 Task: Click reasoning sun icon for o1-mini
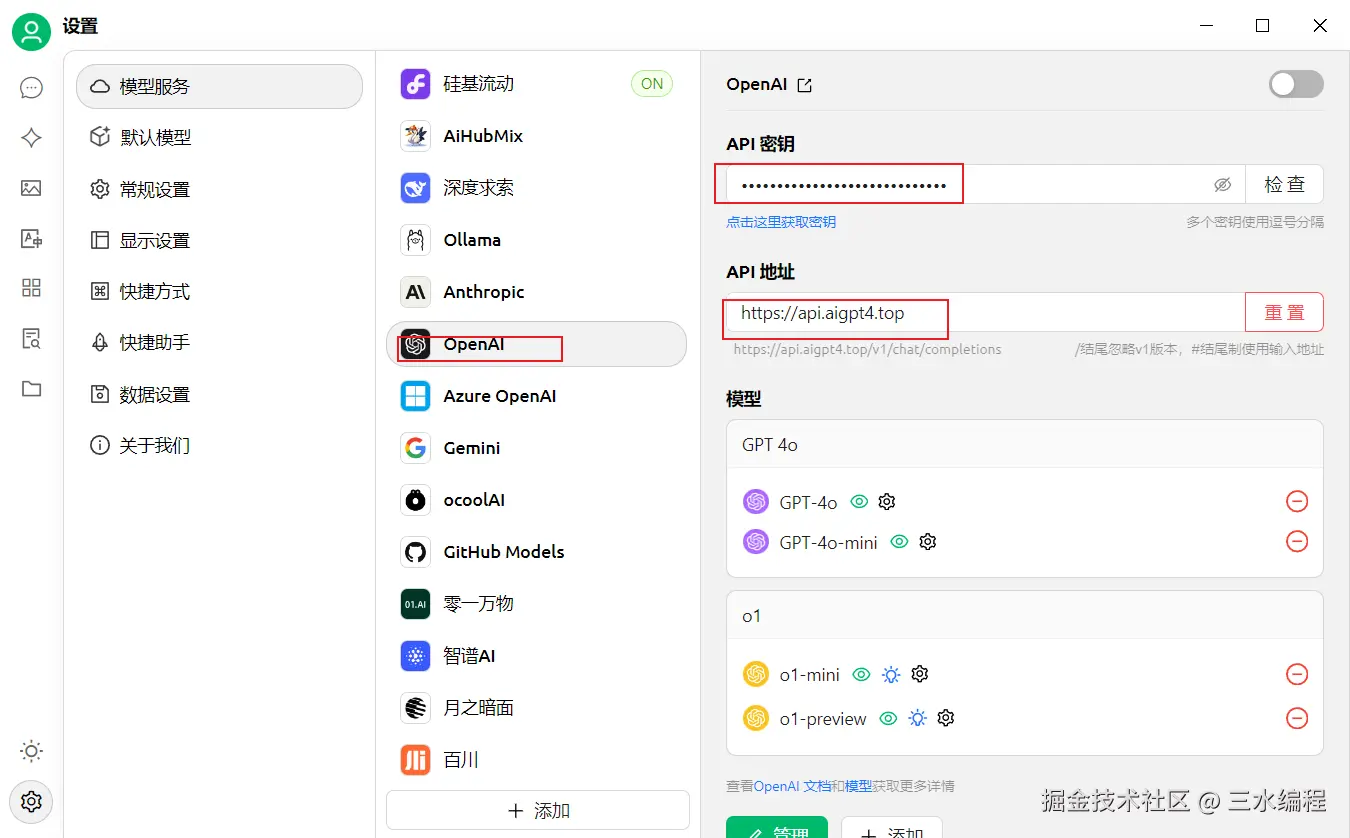891,675
